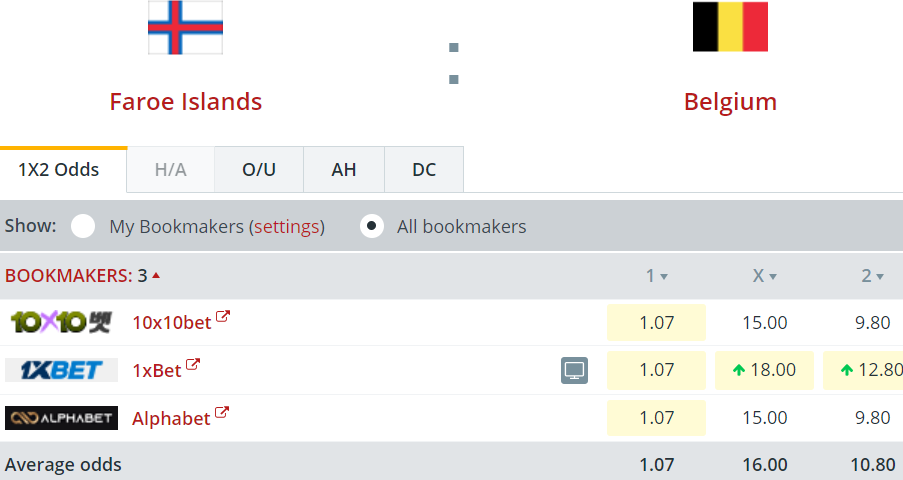Screen dimensions: 903x480
Task: Open the AH tab
Action: tap(343, 170)
